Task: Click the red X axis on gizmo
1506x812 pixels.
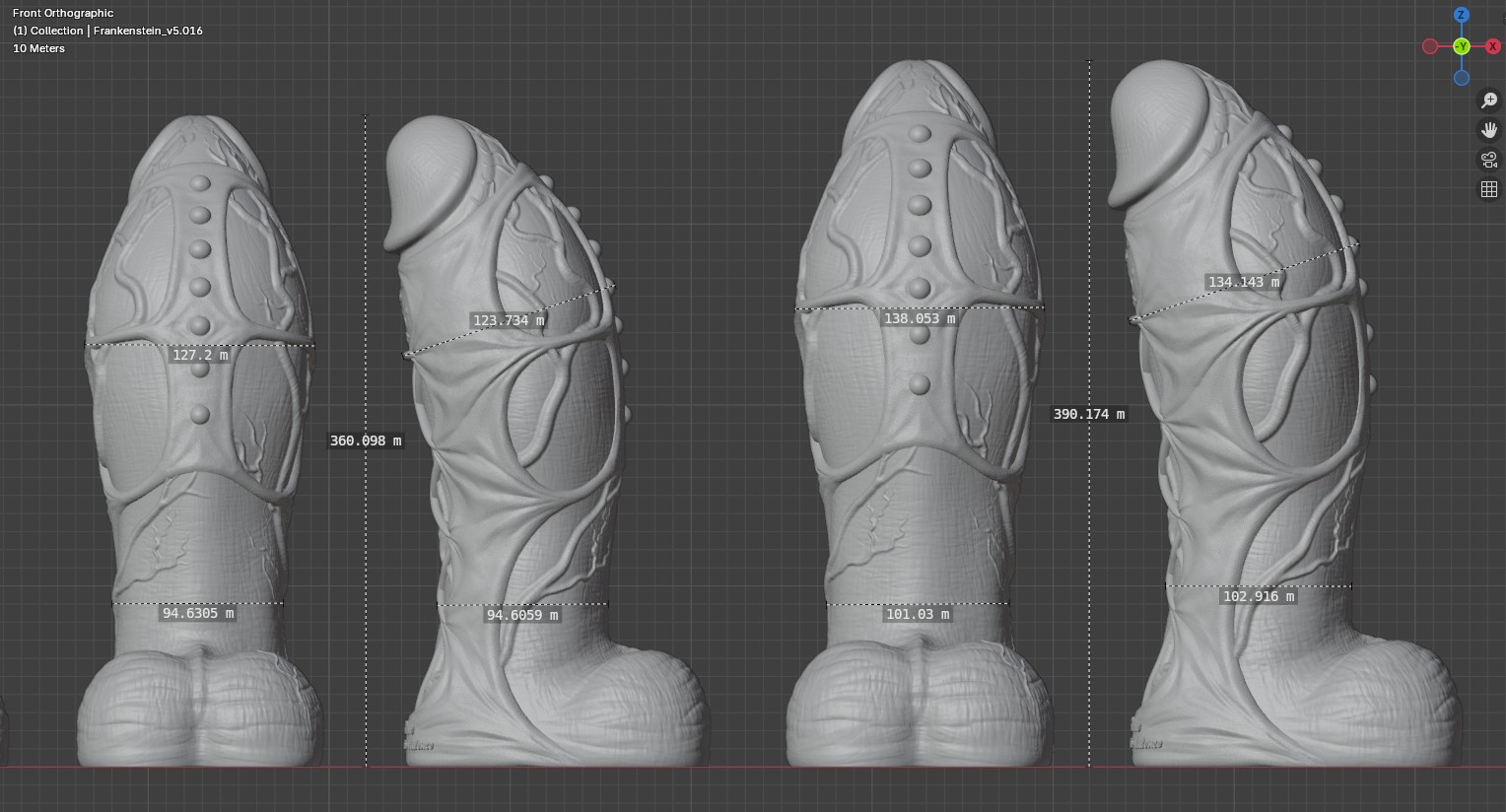Action: tap(1493, 46)
